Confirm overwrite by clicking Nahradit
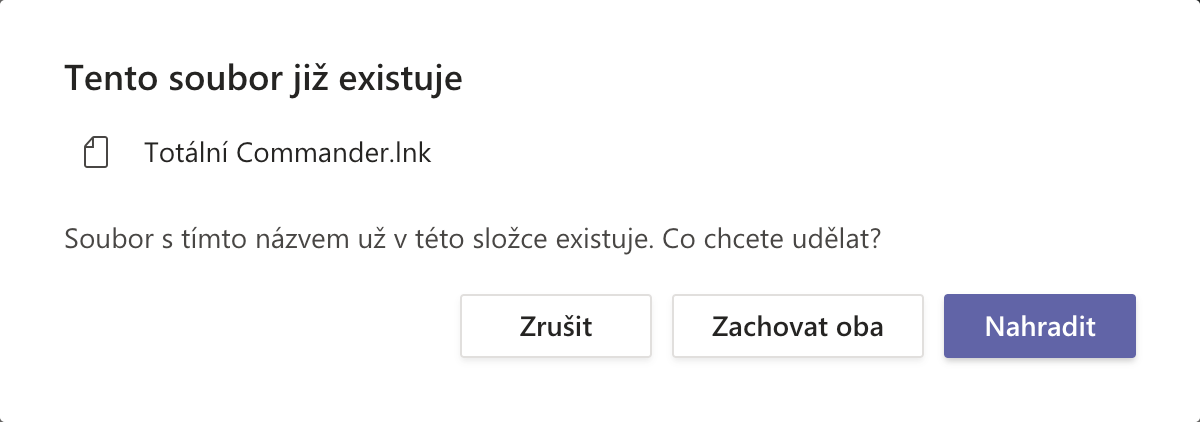 pyautogui.click(x=1039, y=326)
